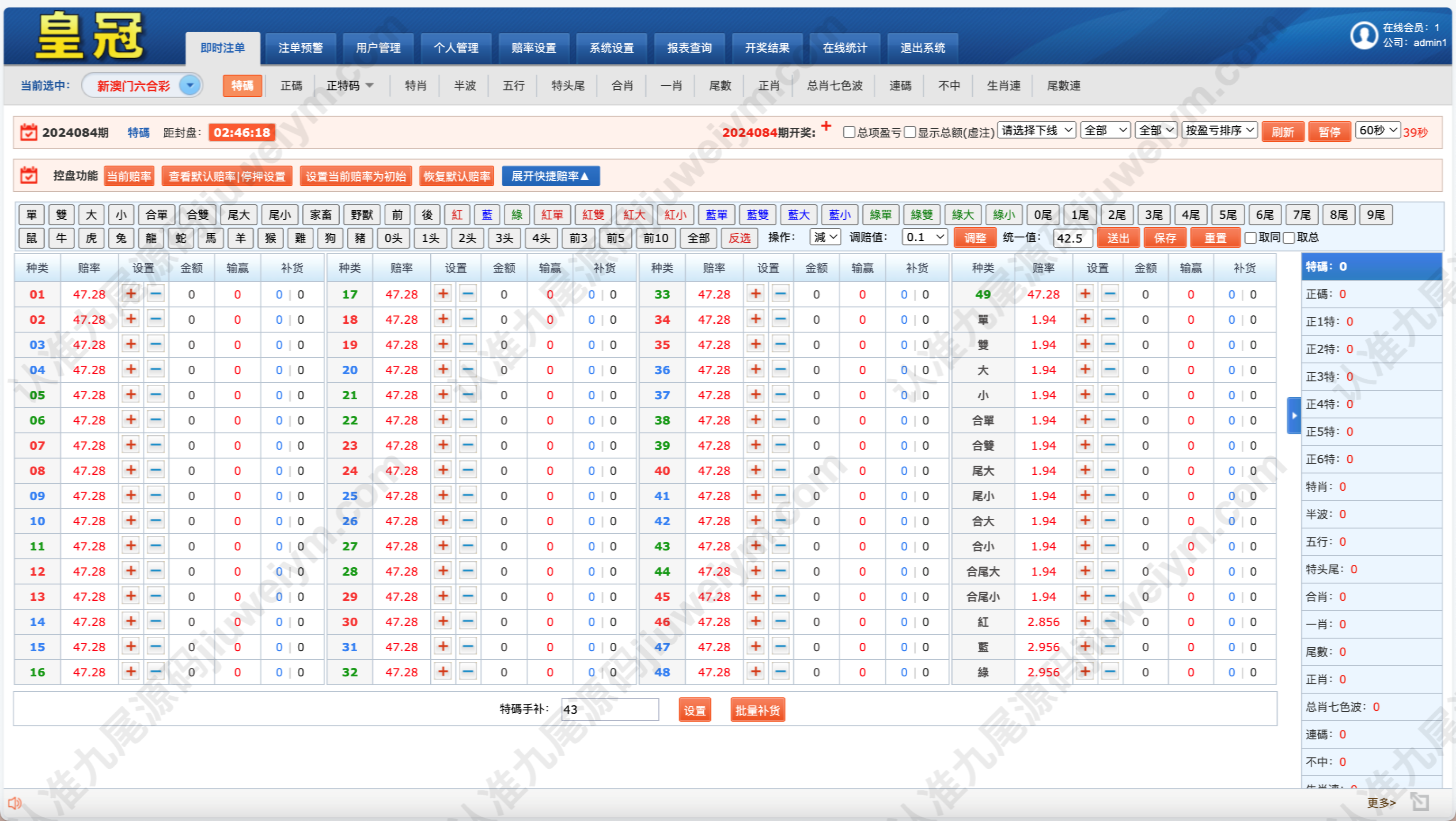Image resolution: width=1456 pixels, height=821 pixels.
Task: Select the 特肖 category
Action: pyautogui.click(x=416, y=86)
